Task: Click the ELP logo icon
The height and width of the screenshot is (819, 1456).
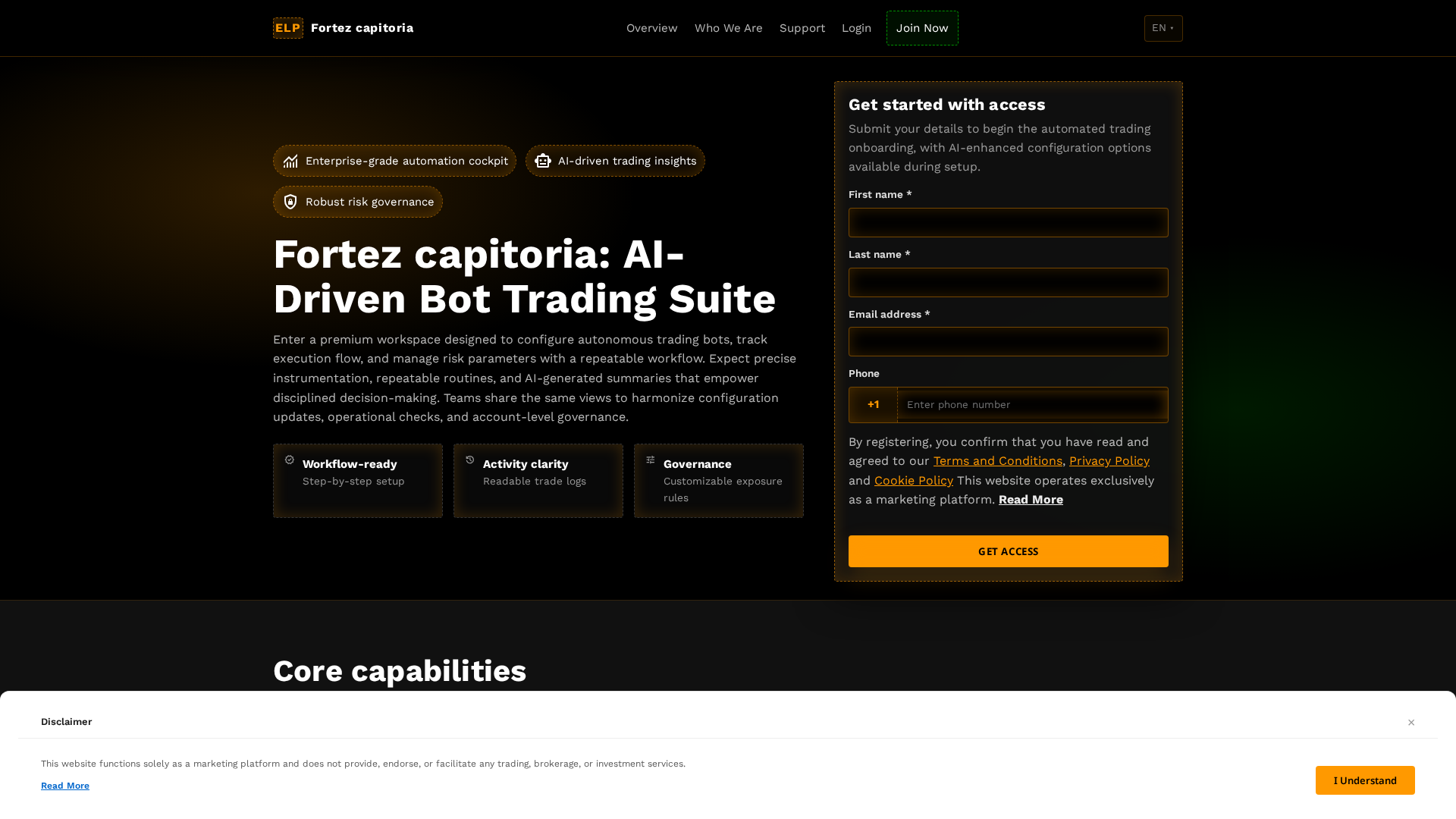Action: coord(287,28)
